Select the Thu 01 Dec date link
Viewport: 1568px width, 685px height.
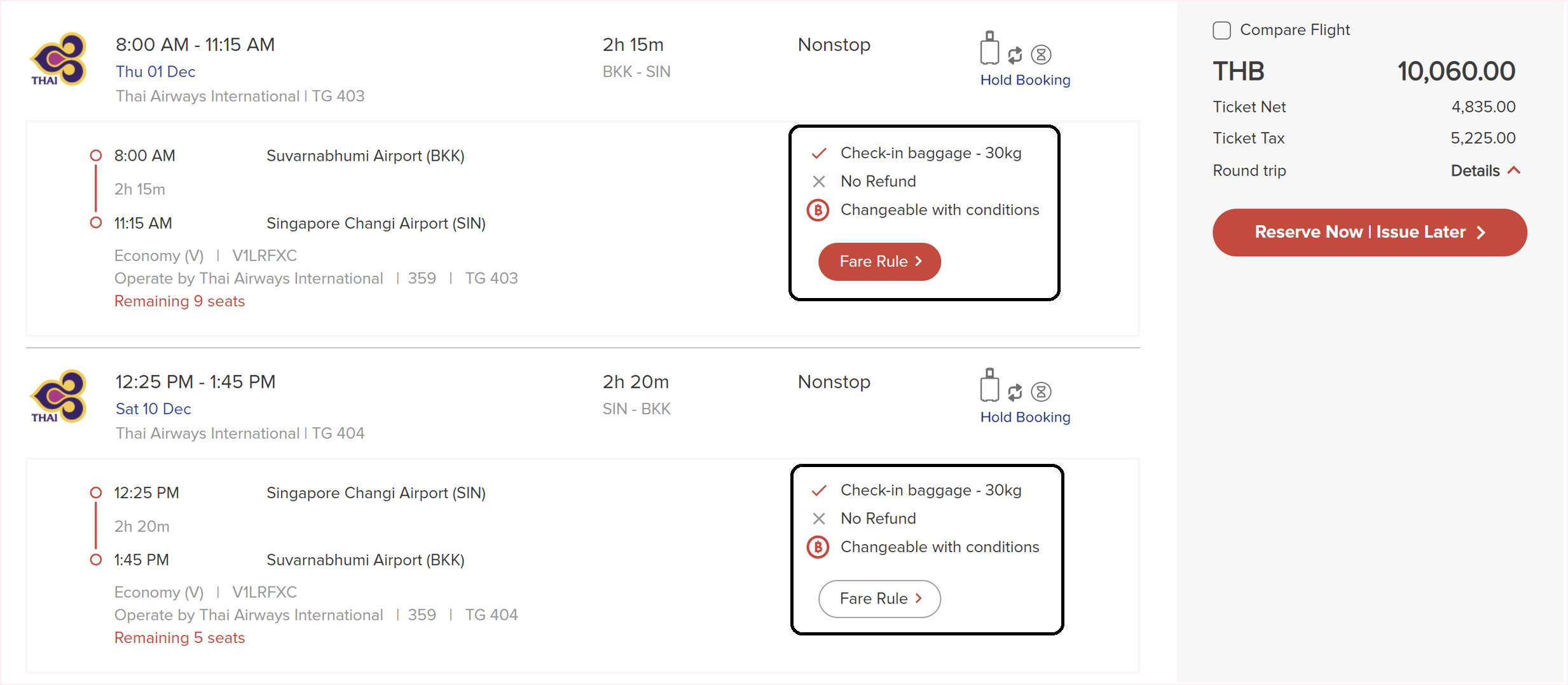click(x=155, y=72)
